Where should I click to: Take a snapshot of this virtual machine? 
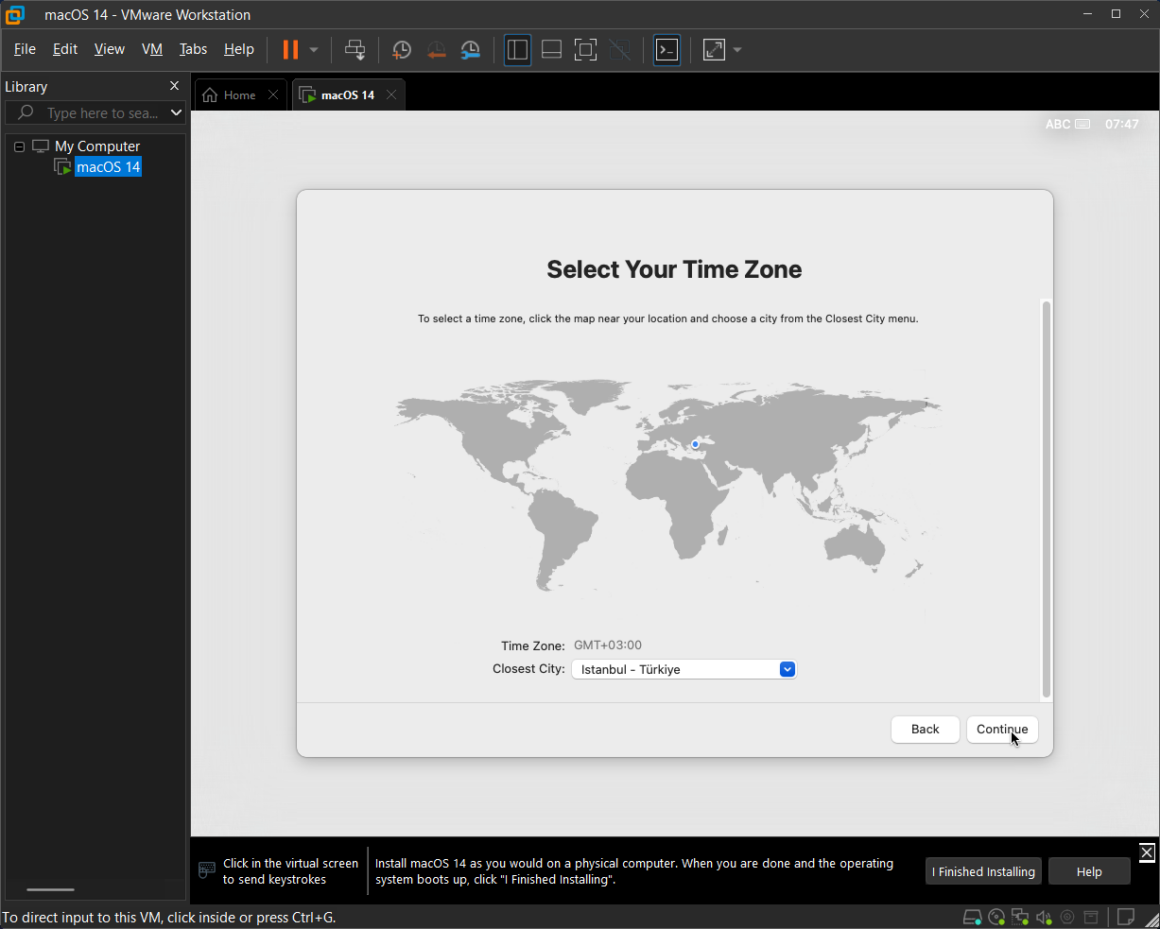point(402,50)
